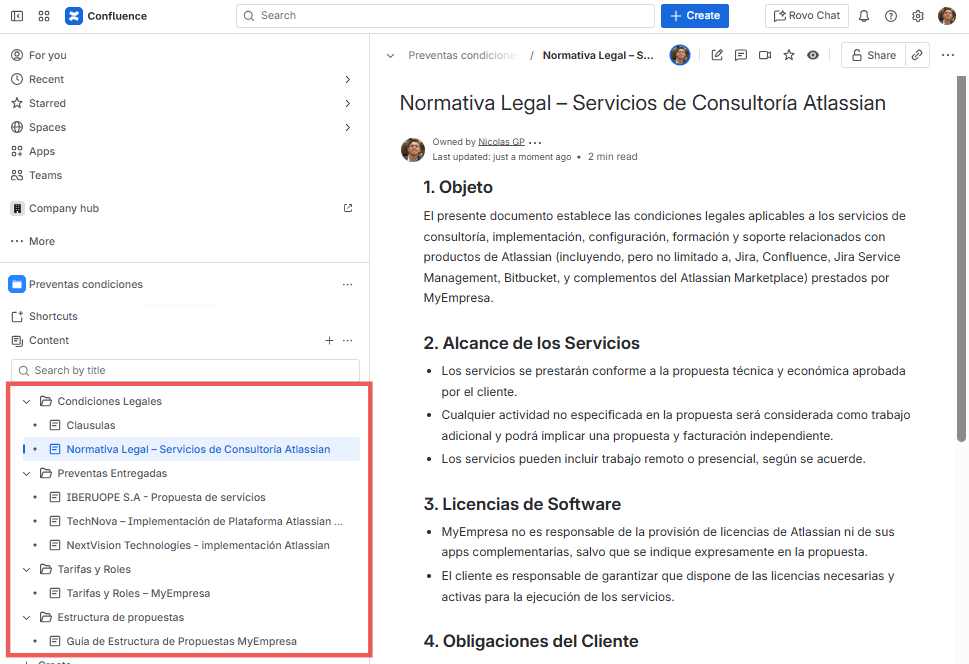Collapse the Tarifas y Roles folder

(x=27, y=569)
